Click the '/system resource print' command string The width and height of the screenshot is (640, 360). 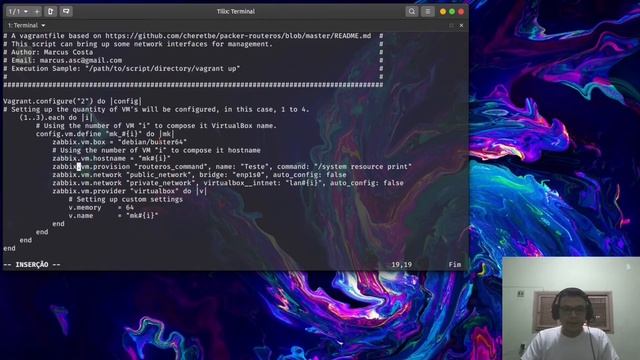362,167
